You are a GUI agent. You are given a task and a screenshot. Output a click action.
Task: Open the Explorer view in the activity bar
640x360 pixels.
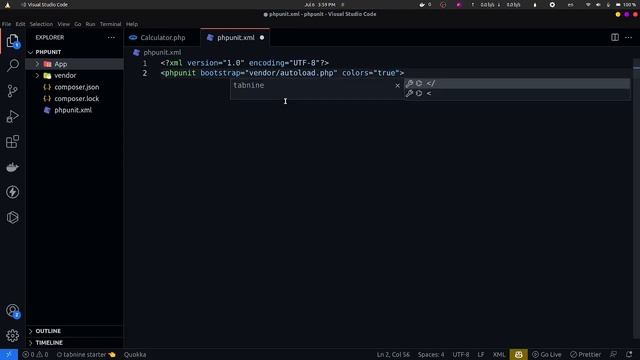13,41
